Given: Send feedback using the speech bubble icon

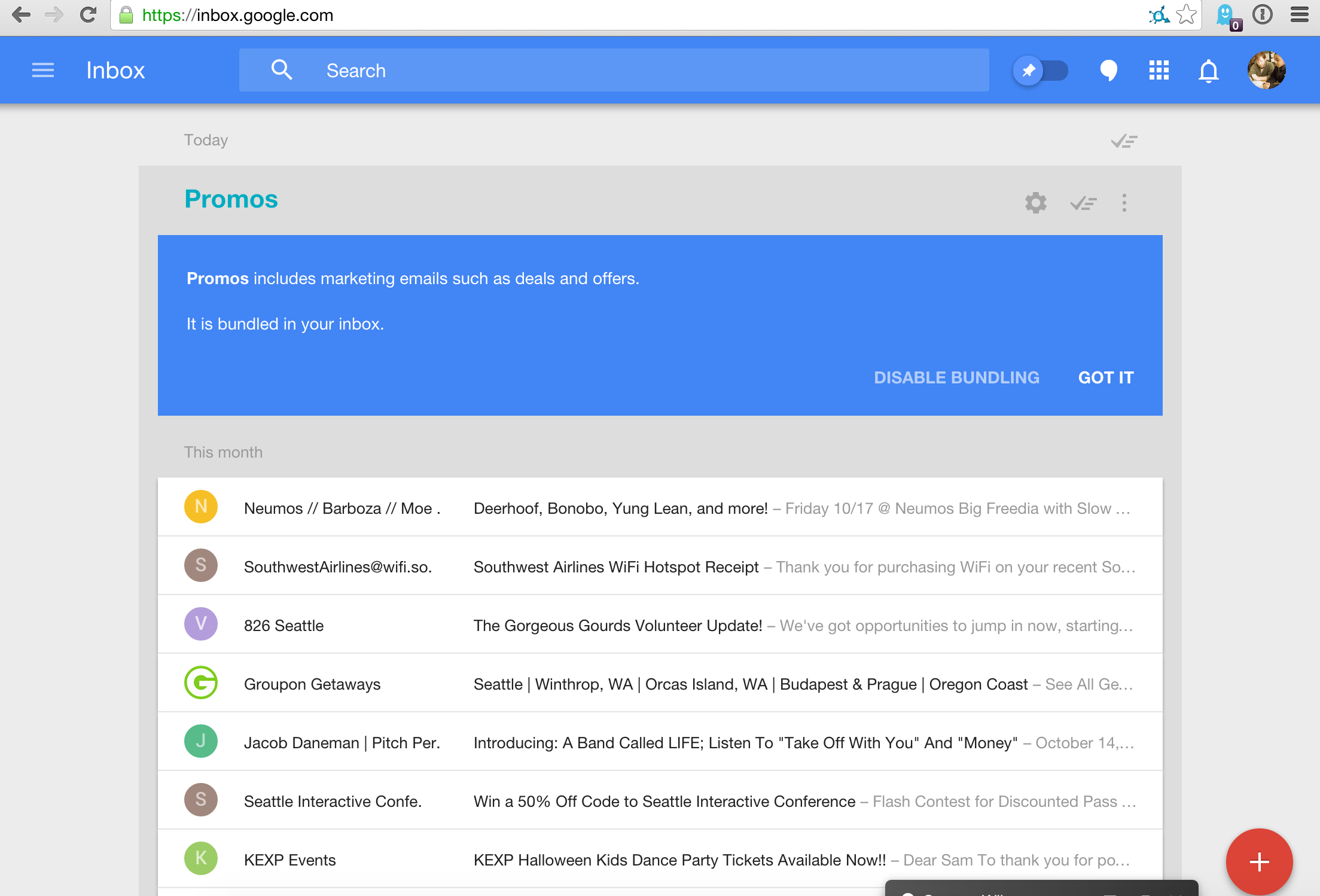Looking at the screenshot, I should point(1109,70).
